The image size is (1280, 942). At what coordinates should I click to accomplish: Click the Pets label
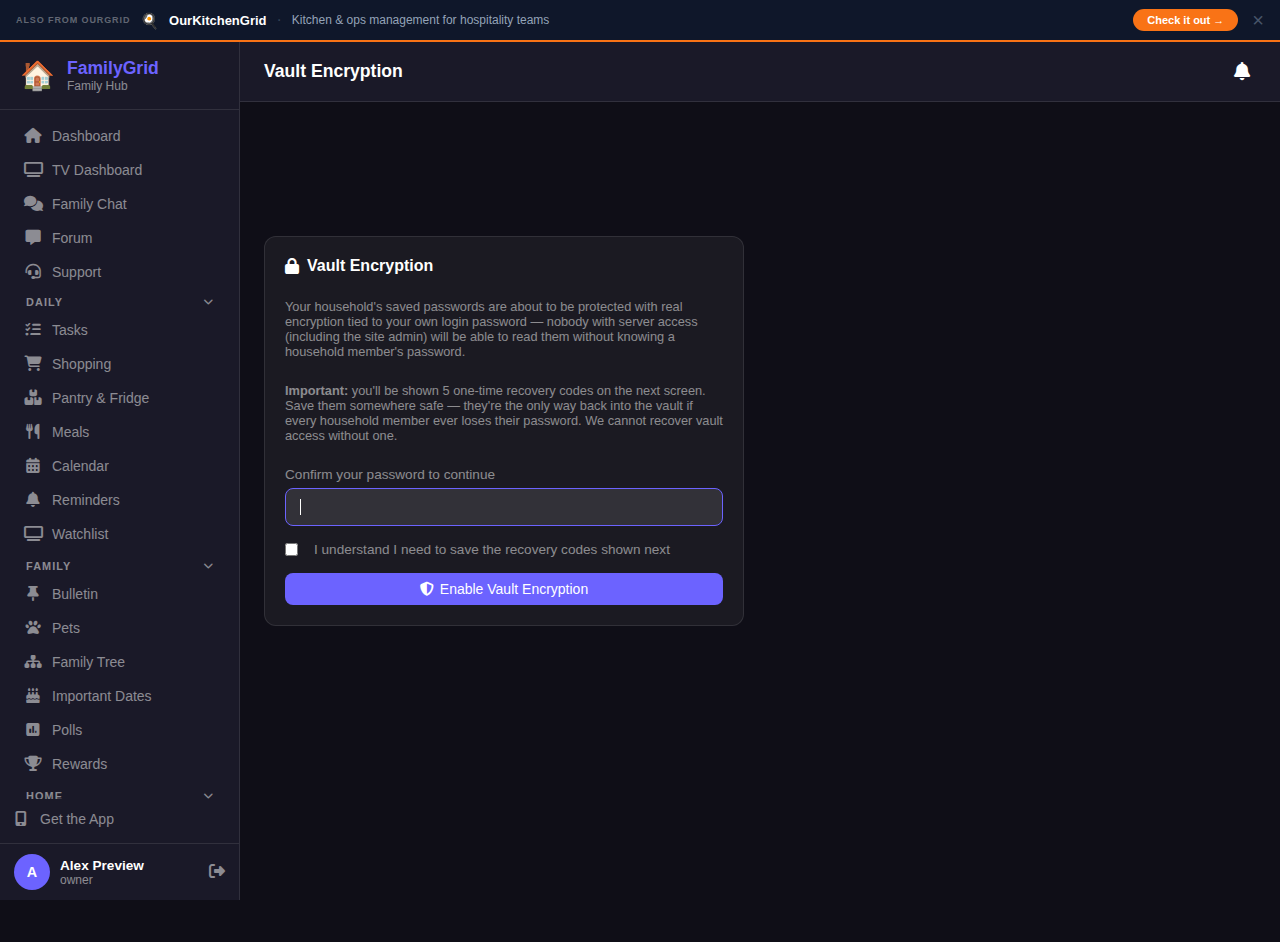(x=66, y=628)
